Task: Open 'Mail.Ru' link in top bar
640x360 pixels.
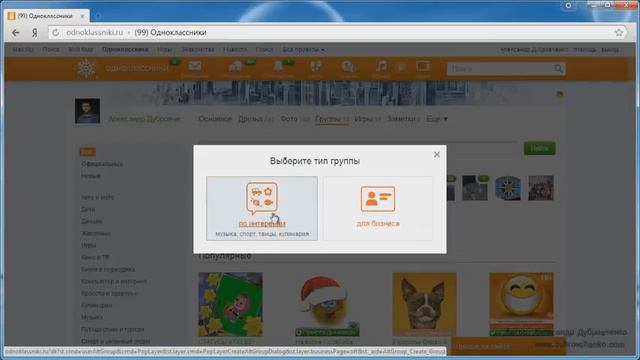Action: click(x=23, y=49)
